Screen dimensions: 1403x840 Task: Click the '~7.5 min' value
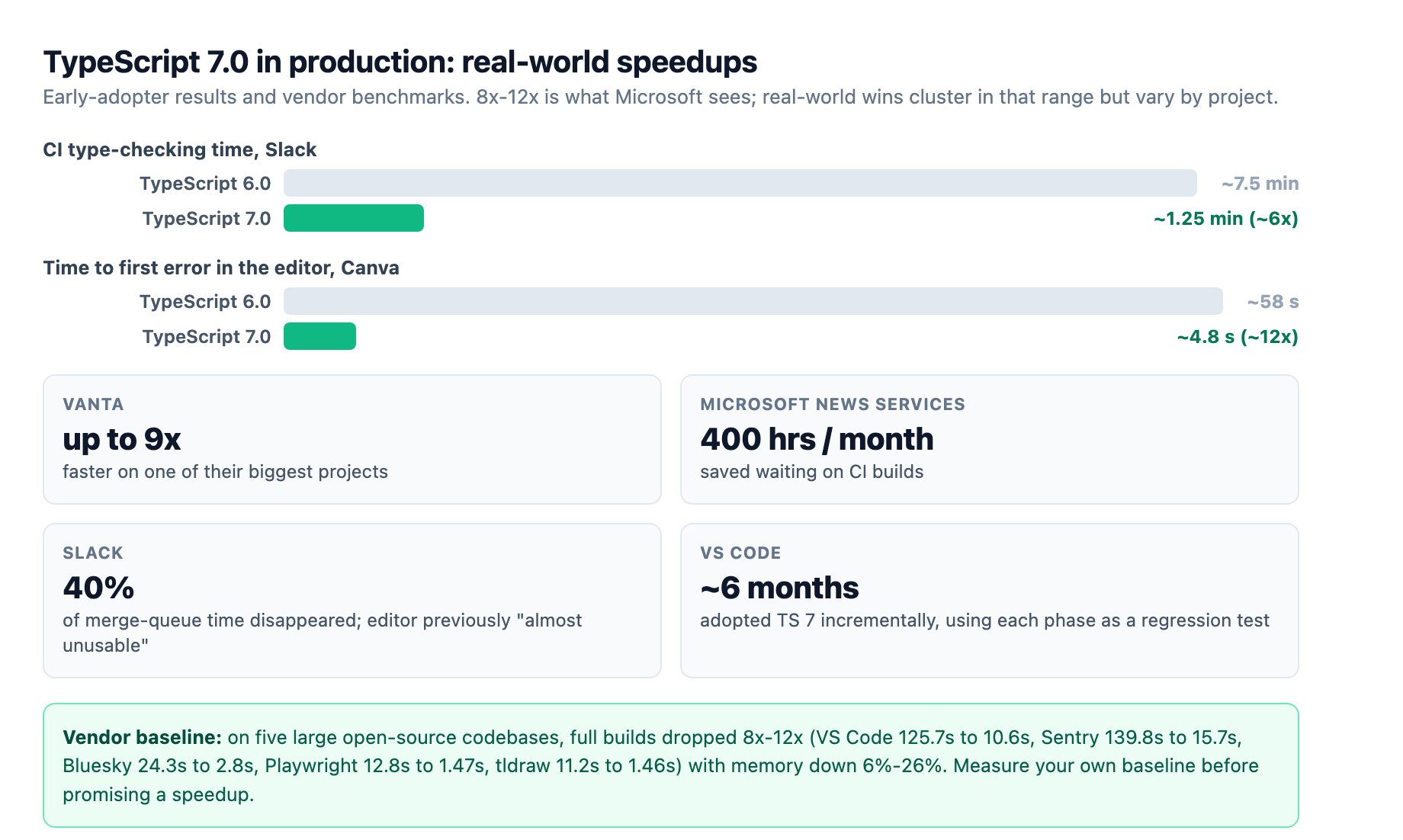[x=1260, y=184]
